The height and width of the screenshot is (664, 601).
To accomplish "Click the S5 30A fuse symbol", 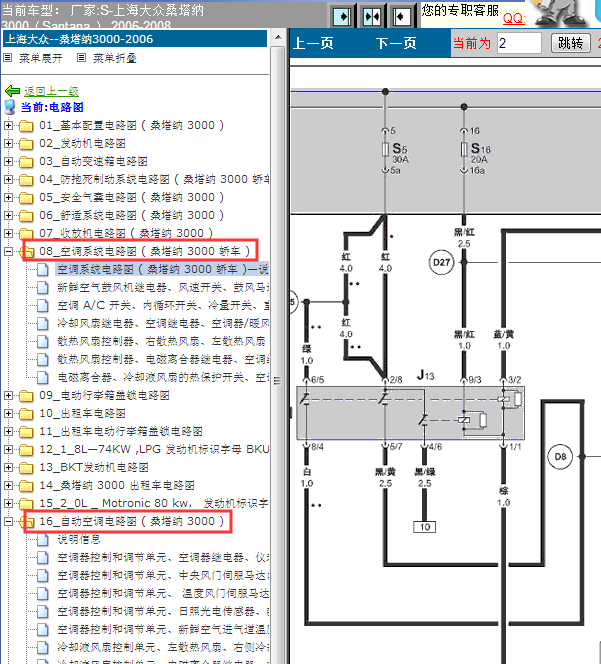I will 385,149.
